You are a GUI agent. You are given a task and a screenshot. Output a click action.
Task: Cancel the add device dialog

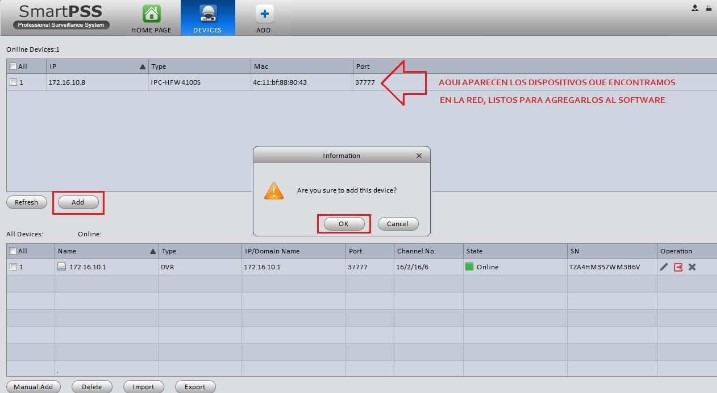click(398, 224)
